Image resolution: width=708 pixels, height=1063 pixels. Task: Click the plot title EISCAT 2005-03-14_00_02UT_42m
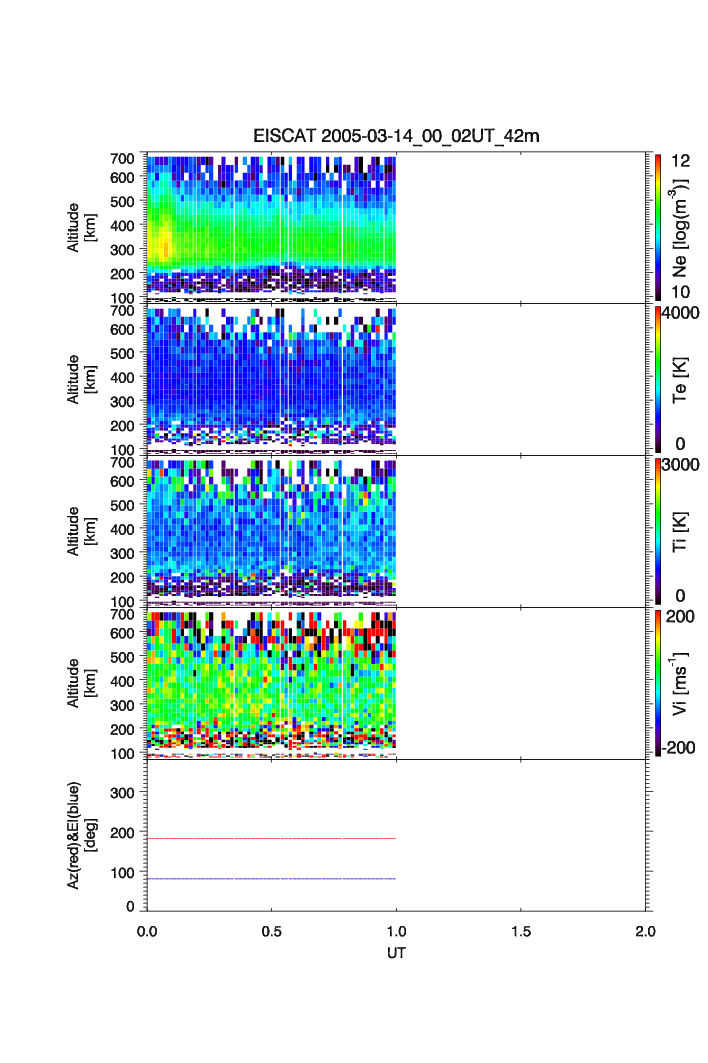[396, 136]
